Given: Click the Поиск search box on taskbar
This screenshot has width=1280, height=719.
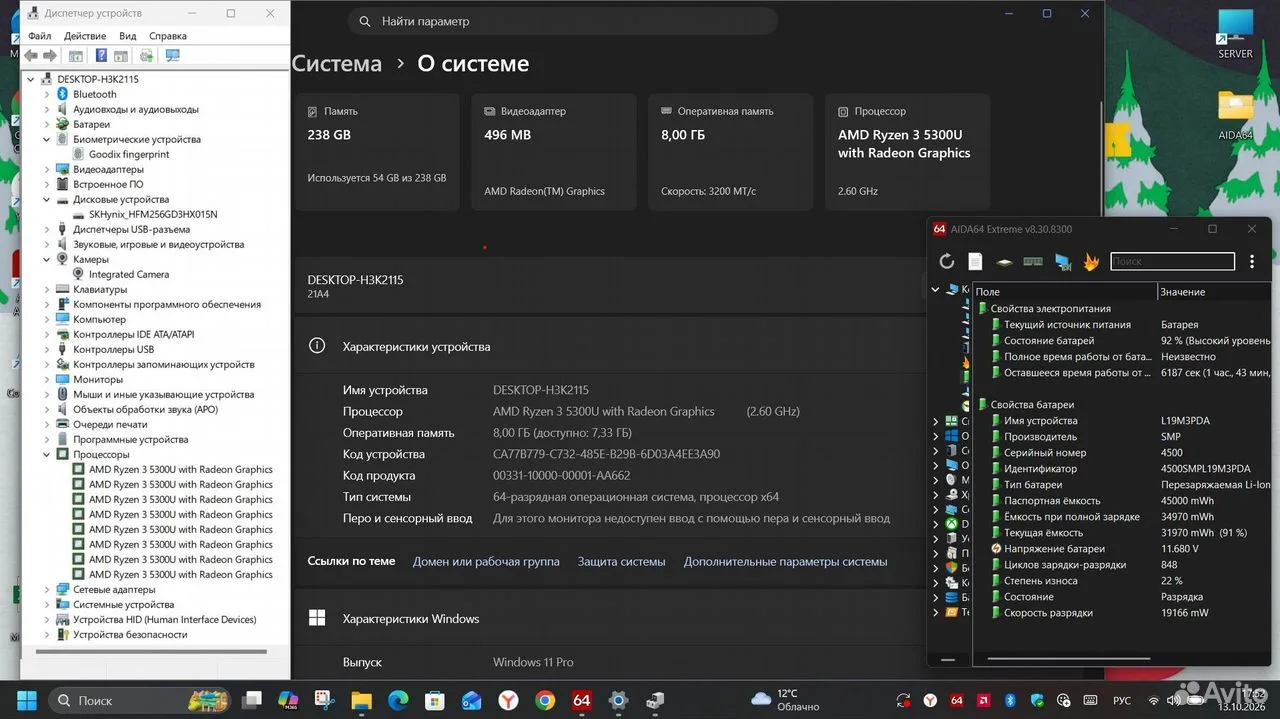Looking at the screenshot, I should 142,700.
